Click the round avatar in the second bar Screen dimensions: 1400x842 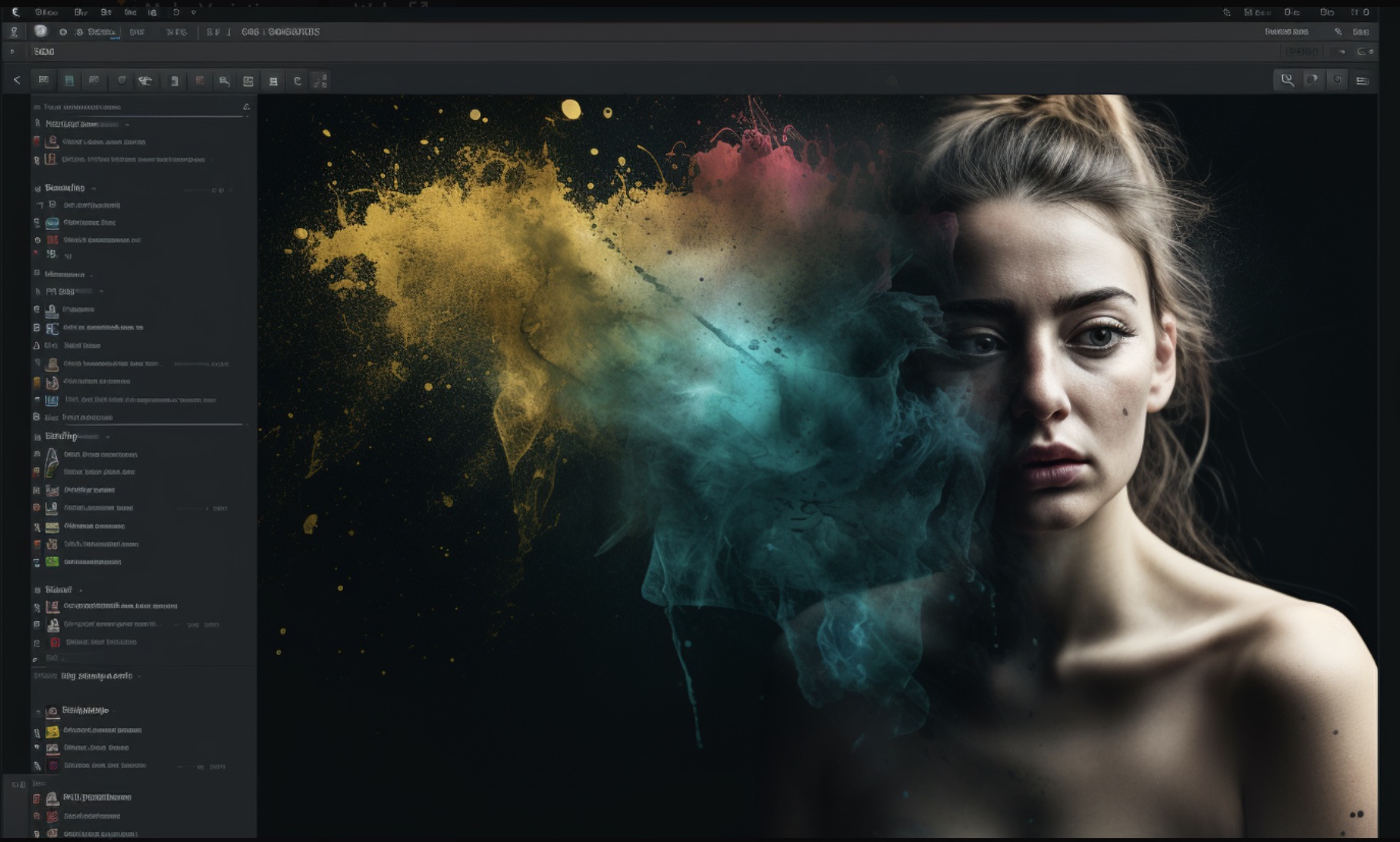tap(41, 32)
